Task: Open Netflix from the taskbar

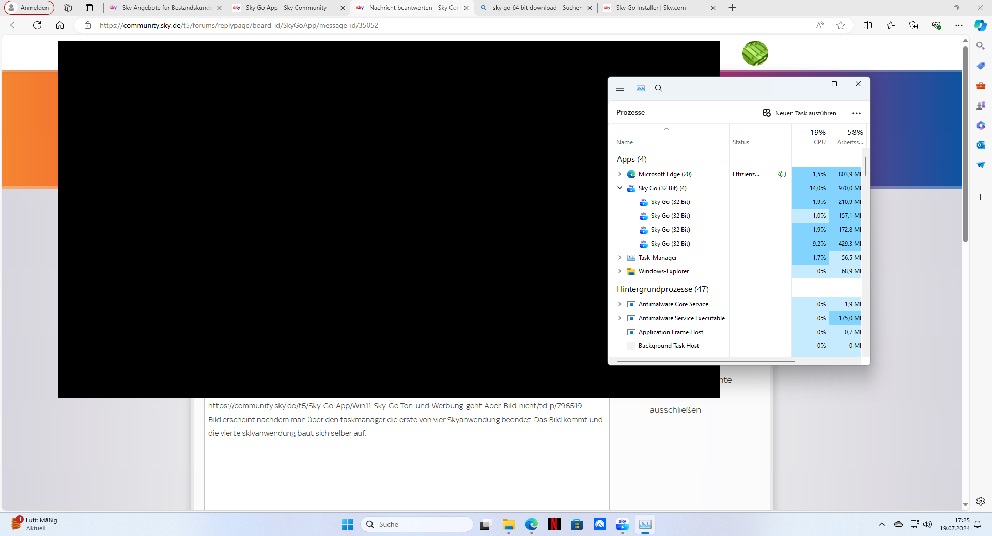Action: pyautogui.click(x=554, y=524)
